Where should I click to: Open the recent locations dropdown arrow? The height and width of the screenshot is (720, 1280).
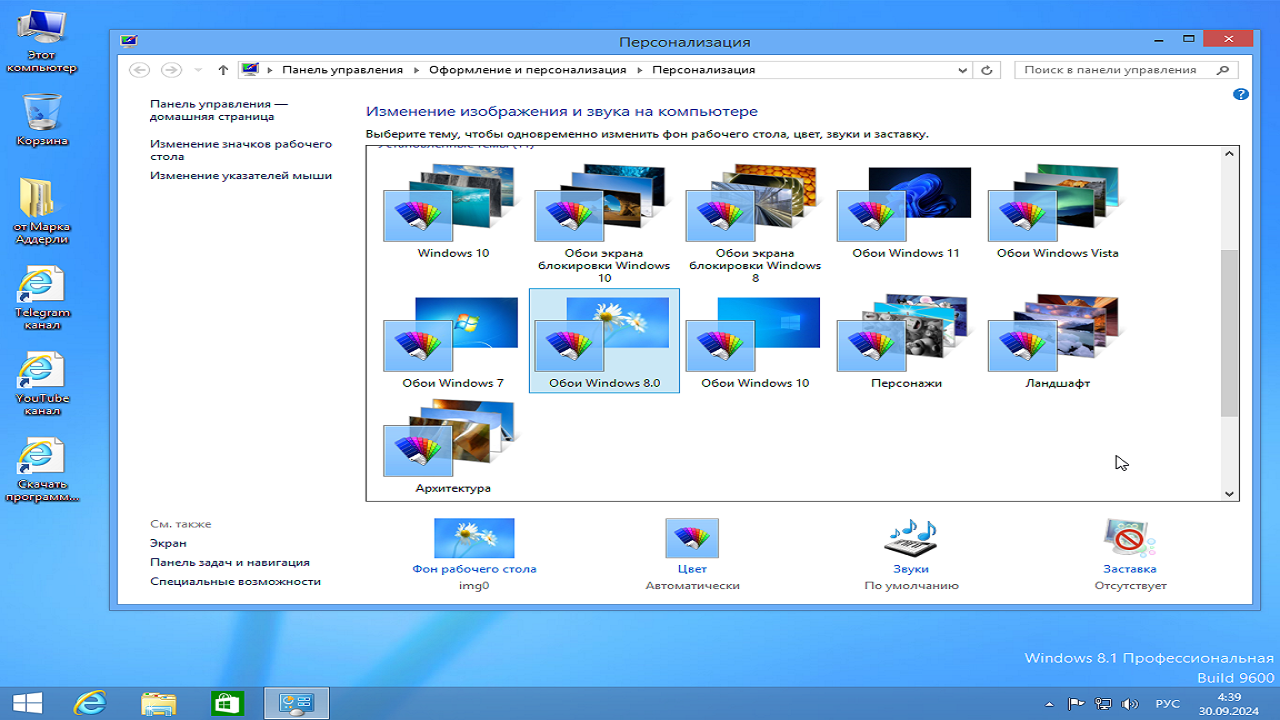point(198,70)
